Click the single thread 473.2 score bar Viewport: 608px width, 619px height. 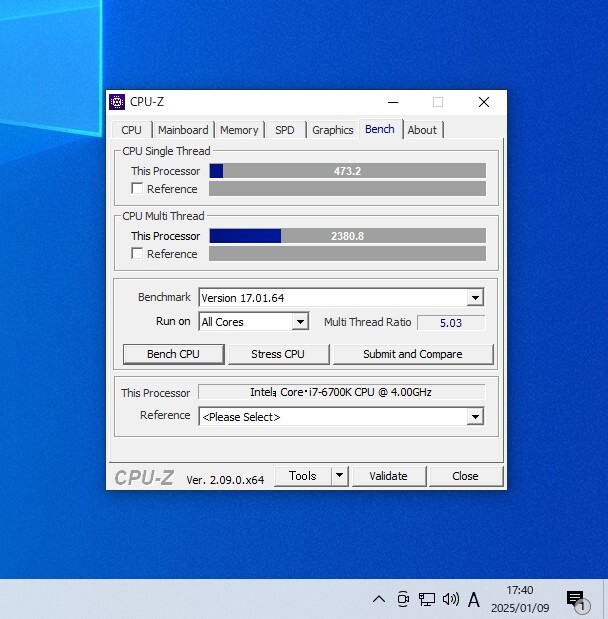pos(347,171)
